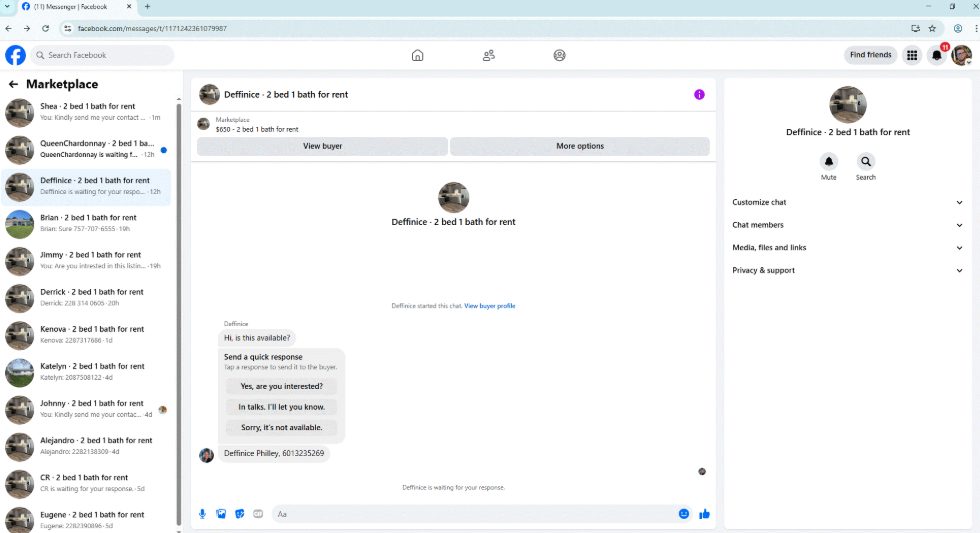Click the GIF icon
This screenshot has height=533, width=980.
(x=258, y=514)
